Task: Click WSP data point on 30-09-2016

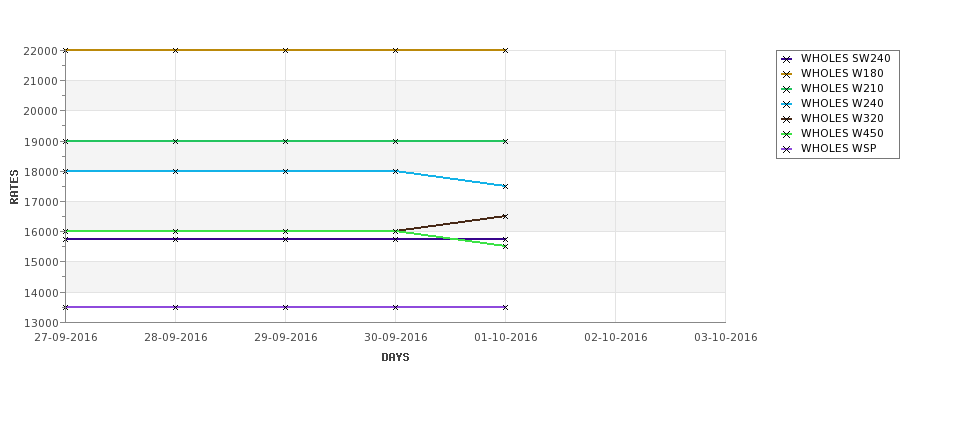Action: coord(395,307)
